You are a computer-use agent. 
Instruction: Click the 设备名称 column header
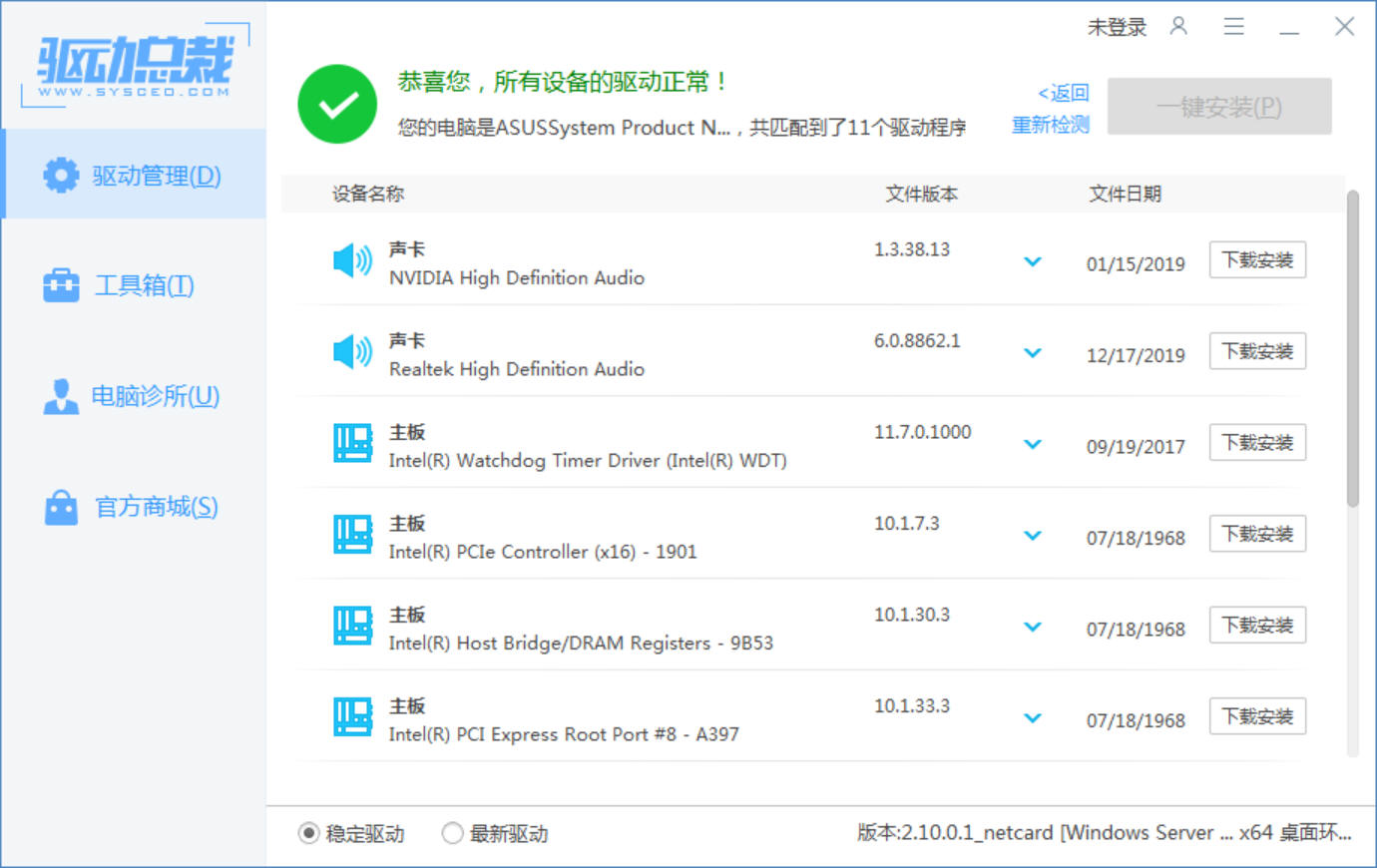pyautogui.click(x=368, y=194)
